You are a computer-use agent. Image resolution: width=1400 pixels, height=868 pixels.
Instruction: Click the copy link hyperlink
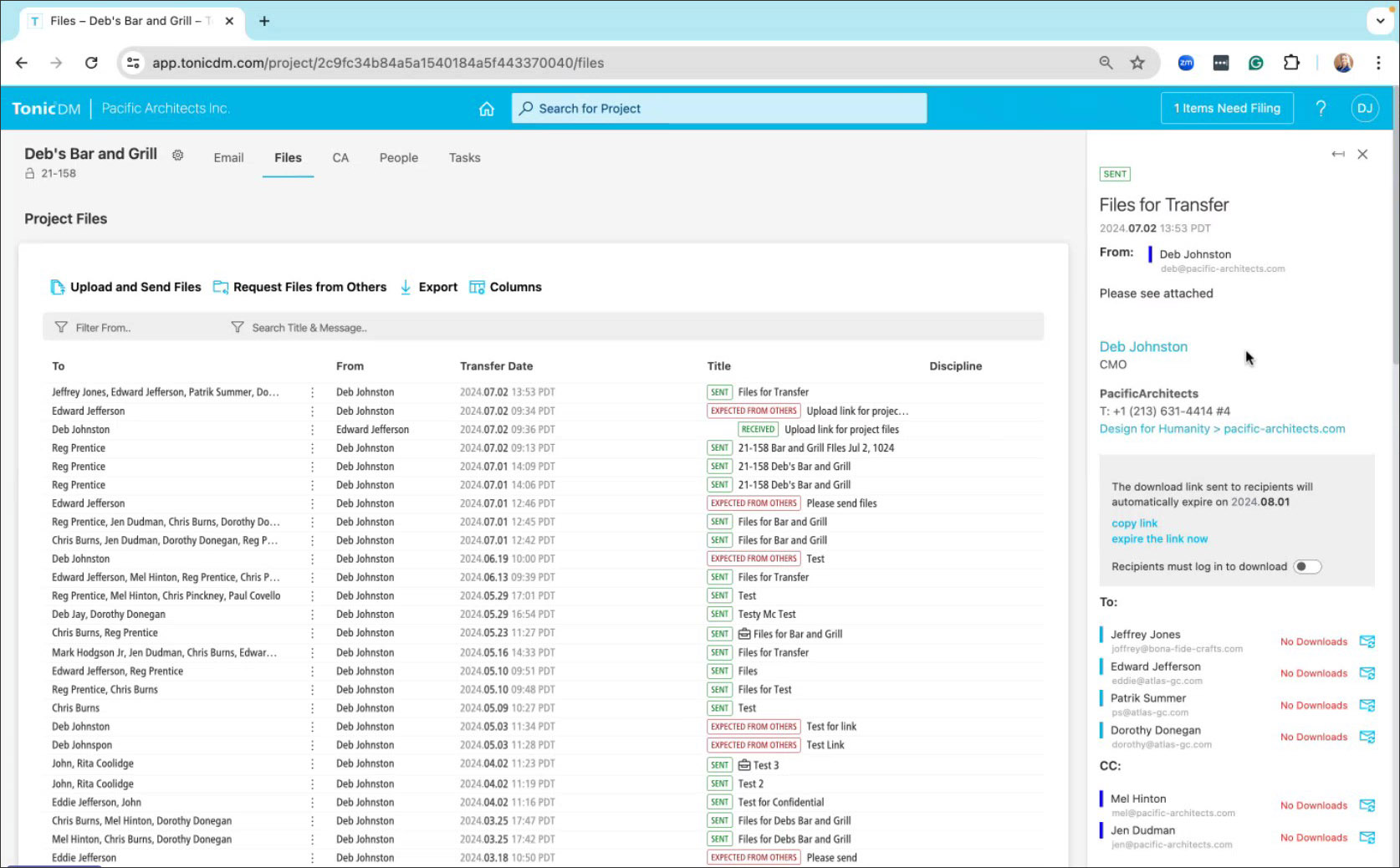1134,523
